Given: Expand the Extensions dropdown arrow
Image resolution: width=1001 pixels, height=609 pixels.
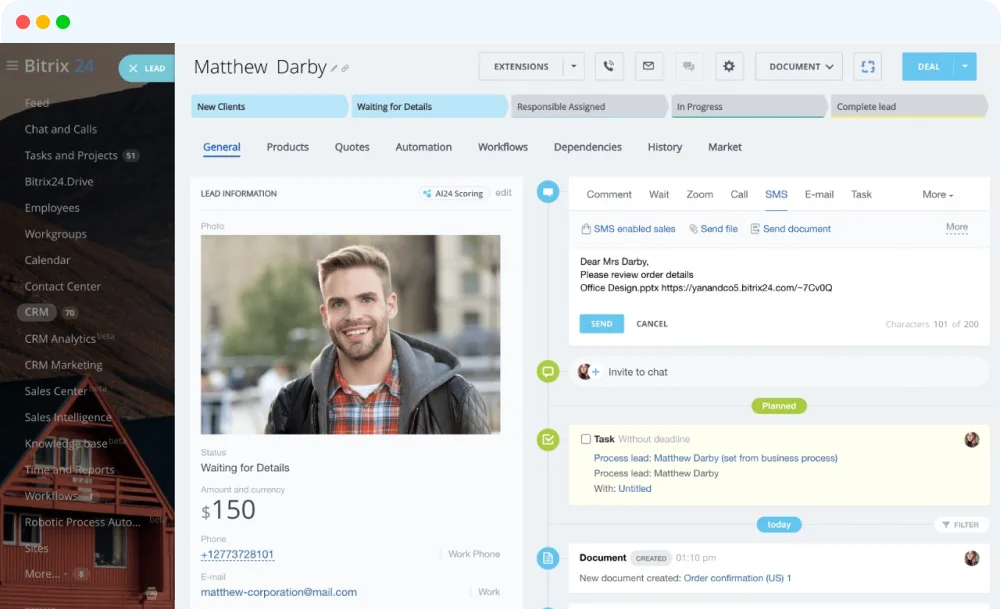Looking at the screenshot, I should coord(574,66).
